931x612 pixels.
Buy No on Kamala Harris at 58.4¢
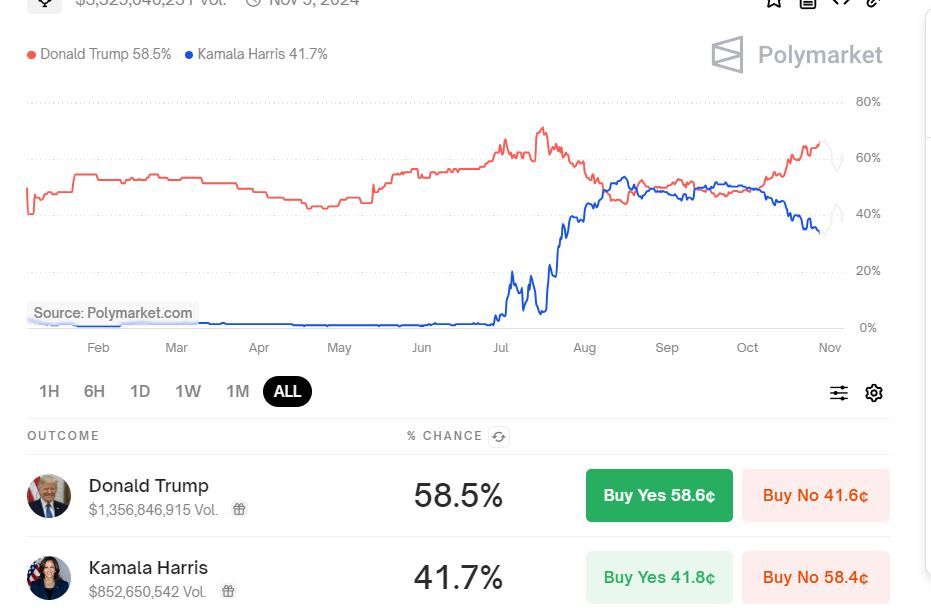tap(815, 578)
